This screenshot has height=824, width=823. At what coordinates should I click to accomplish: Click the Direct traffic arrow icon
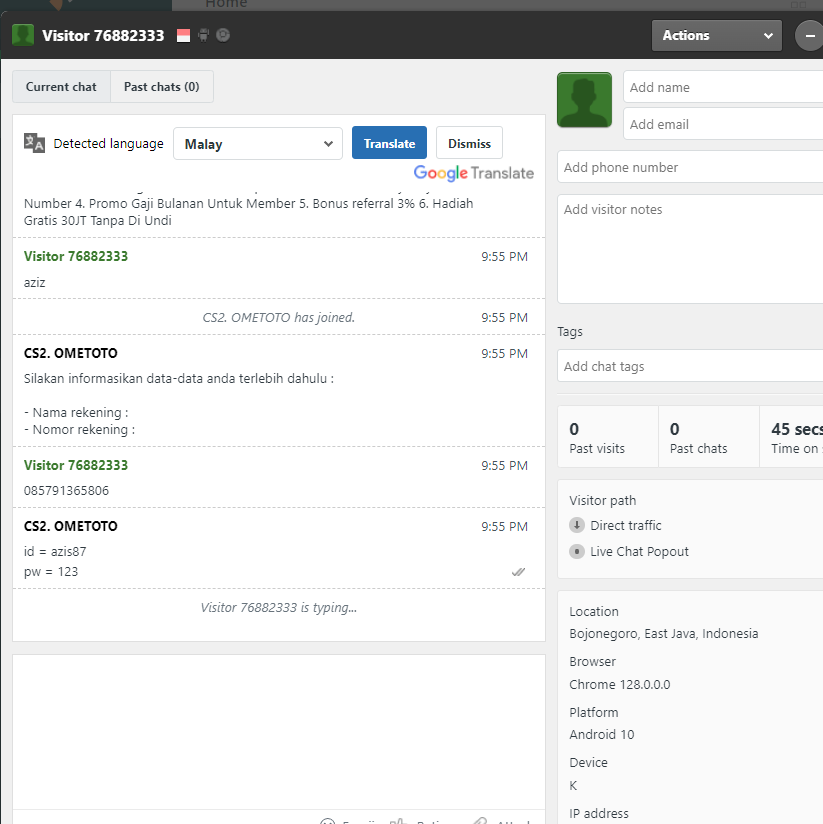tap(577, 525)
